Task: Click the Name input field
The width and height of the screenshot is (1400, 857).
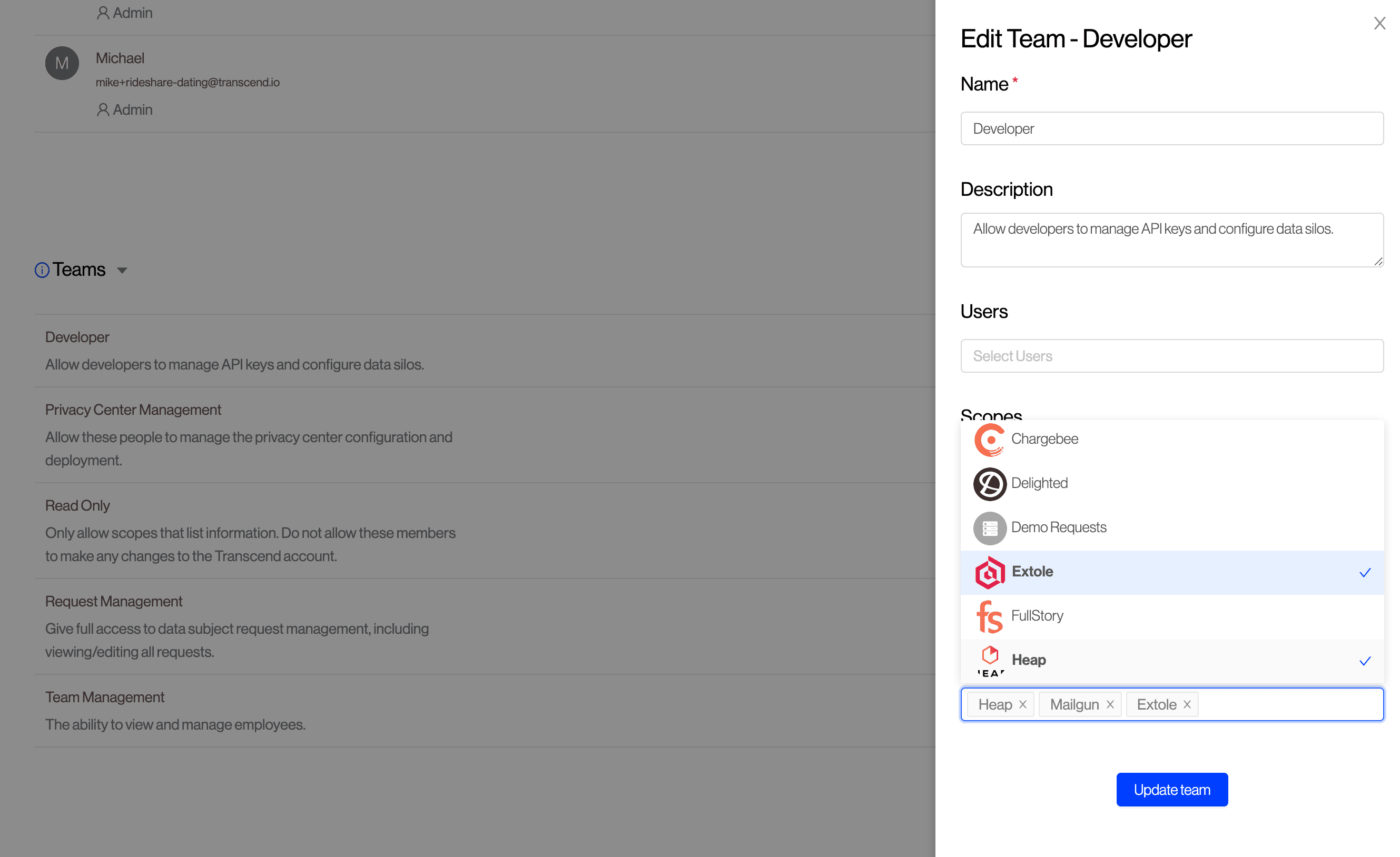Action: point(1171,128)
